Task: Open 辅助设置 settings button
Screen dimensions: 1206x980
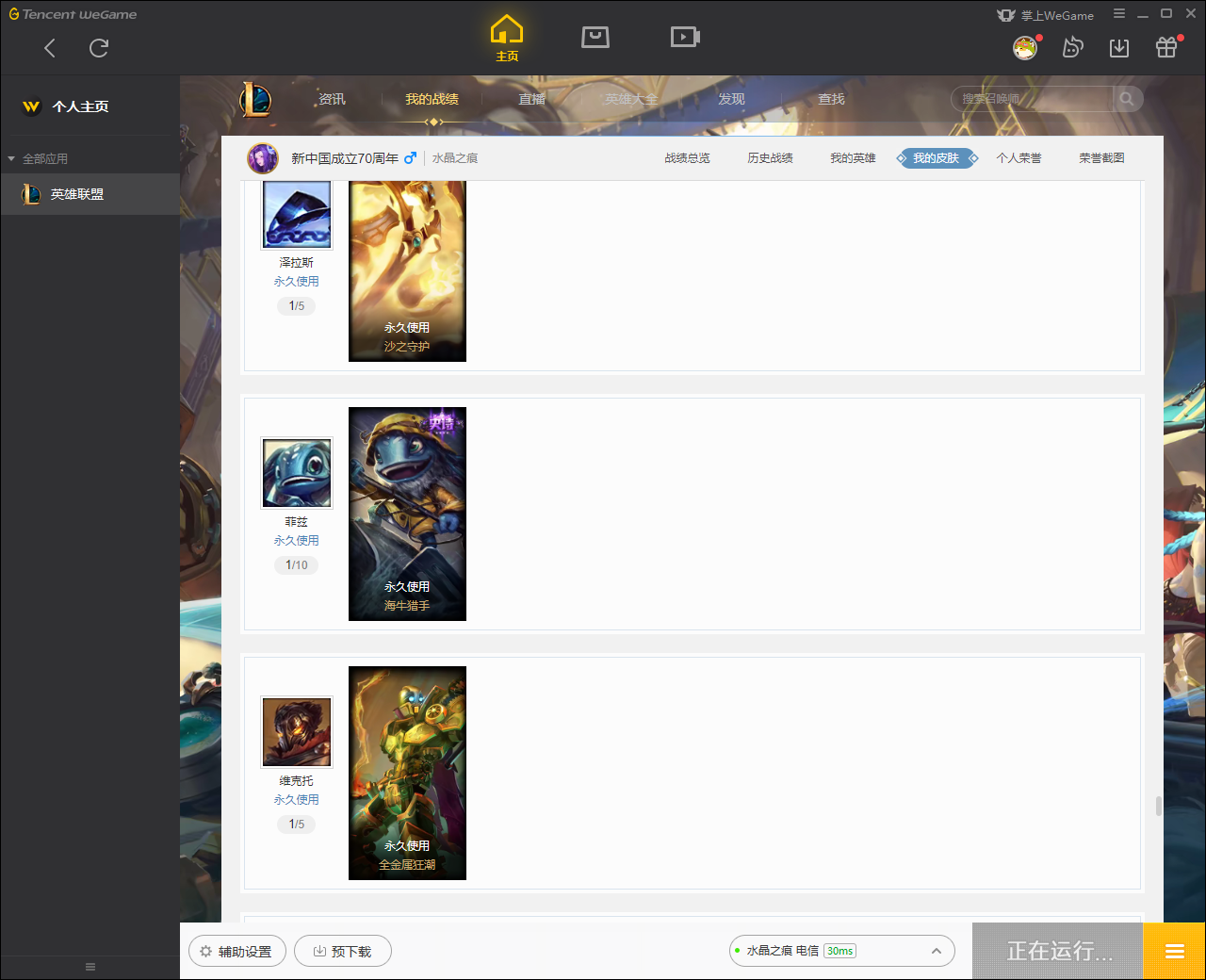Action: pos(237,952)
